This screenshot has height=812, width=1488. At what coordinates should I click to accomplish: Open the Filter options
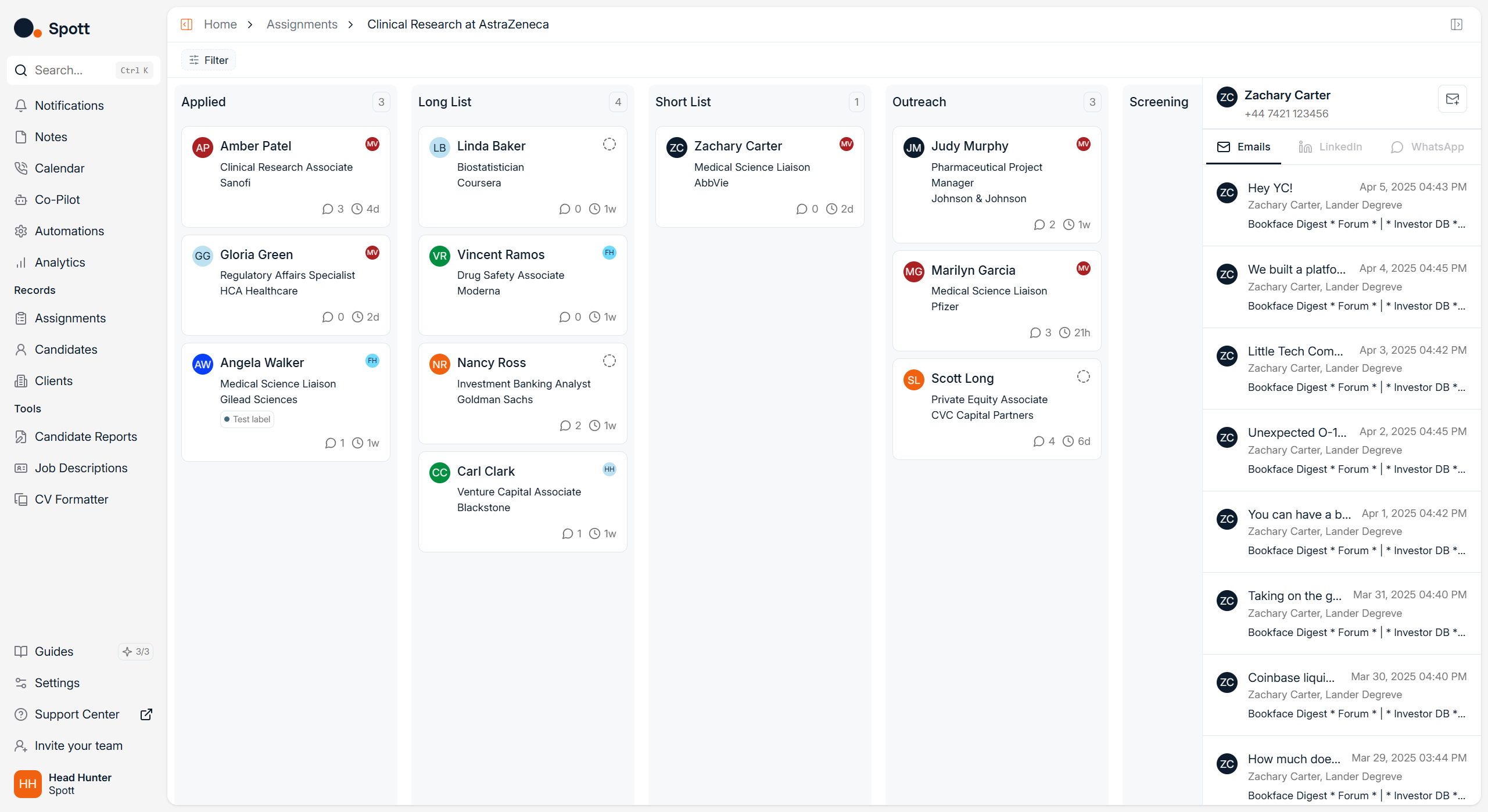coord(209,60)
